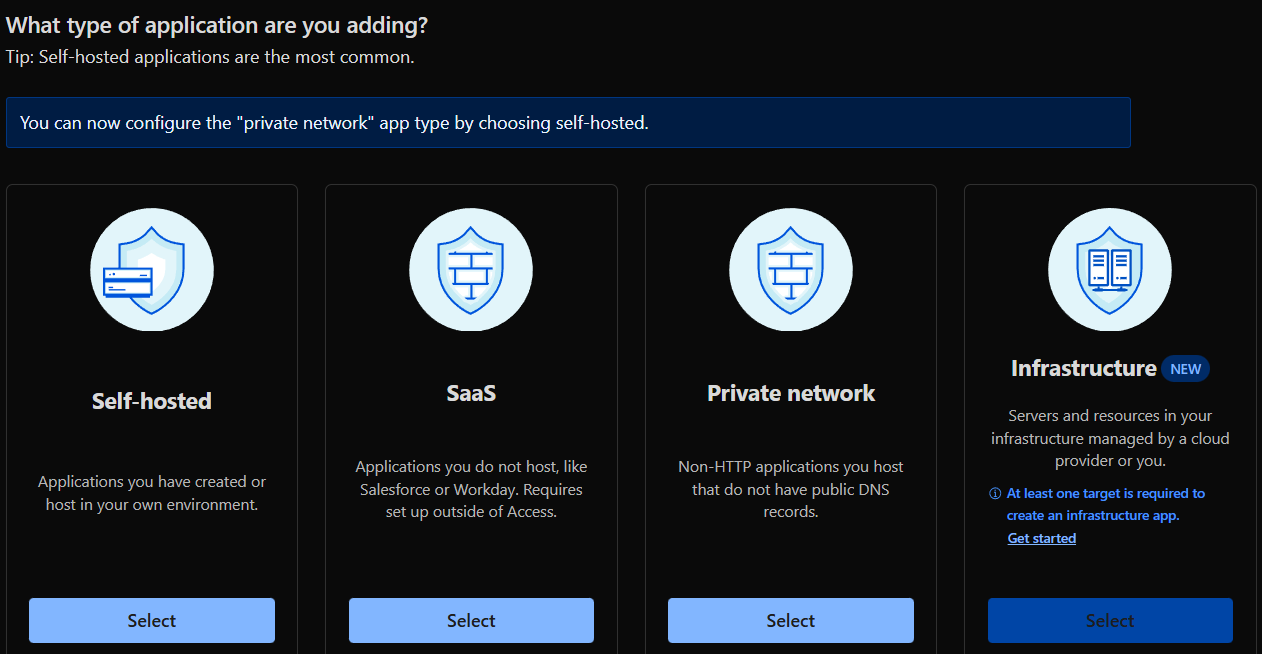The height and width of the screenshot is (654, 1262).
Task: Open the Get started link
Action: [1042, 538]
